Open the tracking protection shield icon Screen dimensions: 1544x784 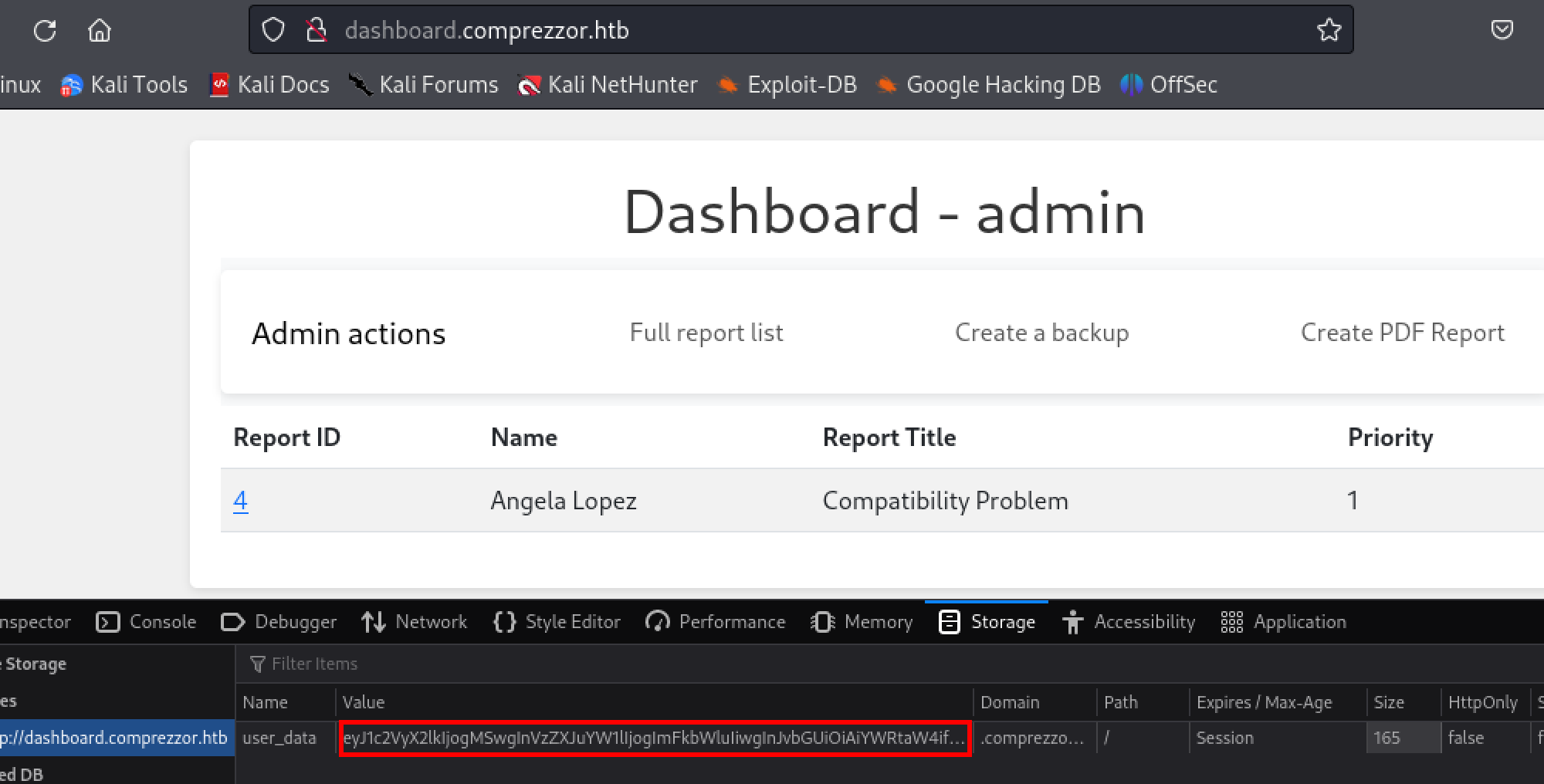coord(273,30)
